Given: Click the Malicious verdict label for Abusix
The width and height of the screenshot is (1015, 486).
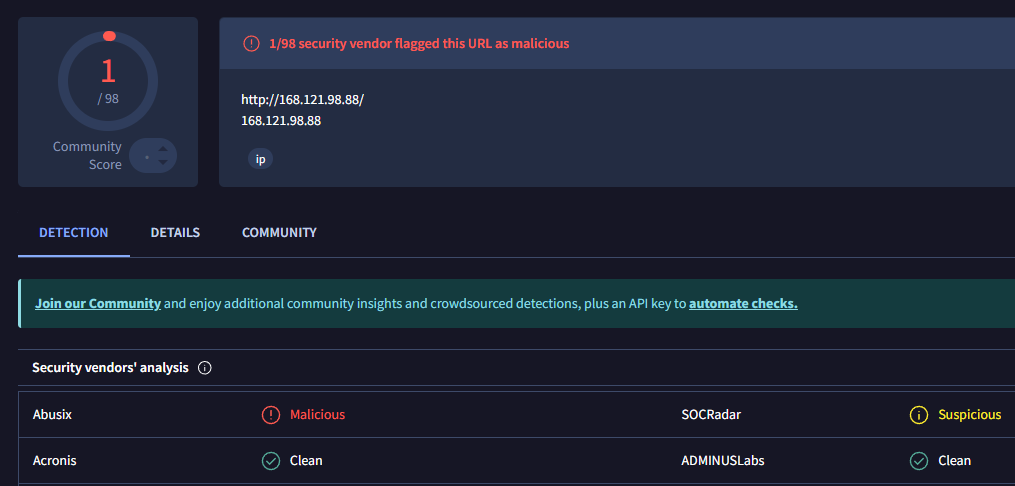Looking at the screenshot, I should point(317,415).
